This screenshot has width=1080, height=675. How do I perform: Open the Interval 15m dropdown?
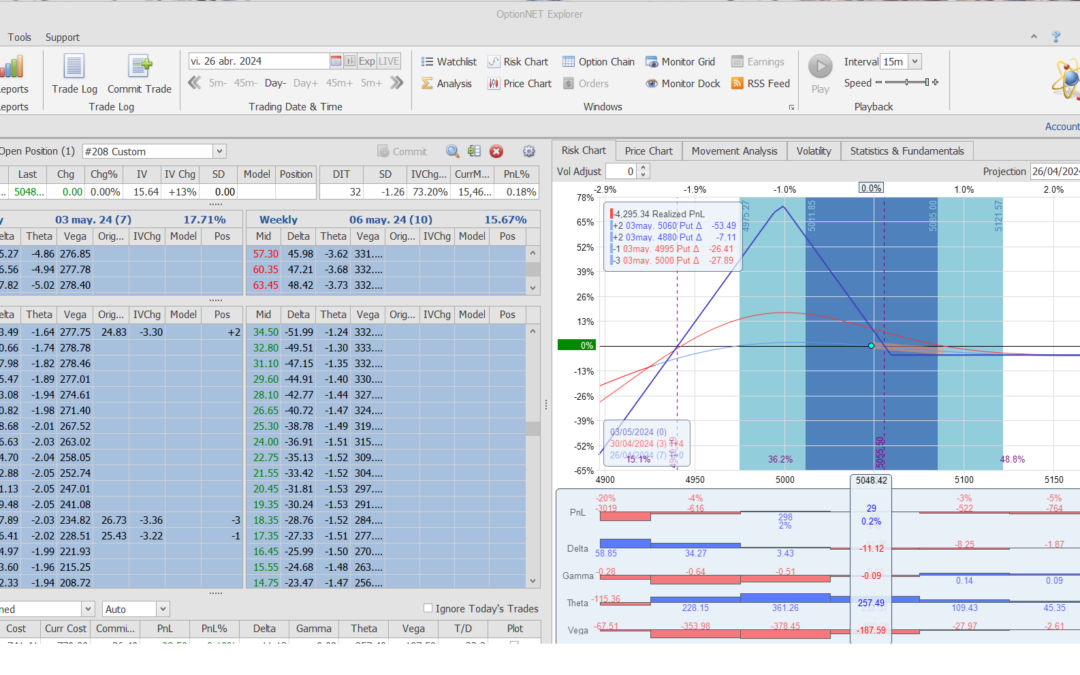pos(914,62)
